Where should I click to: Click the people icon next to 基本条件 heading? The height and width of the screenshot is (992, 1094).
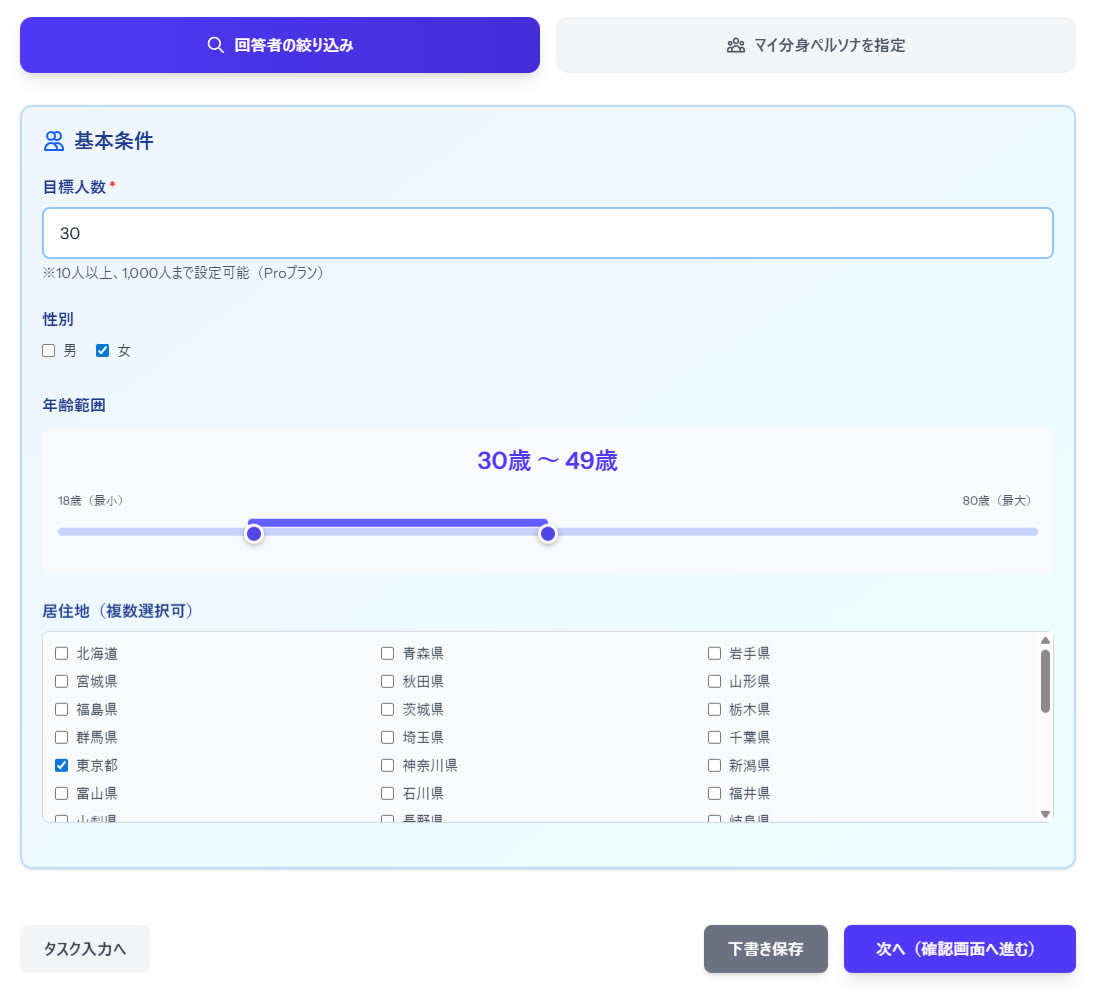click(52, 140)
